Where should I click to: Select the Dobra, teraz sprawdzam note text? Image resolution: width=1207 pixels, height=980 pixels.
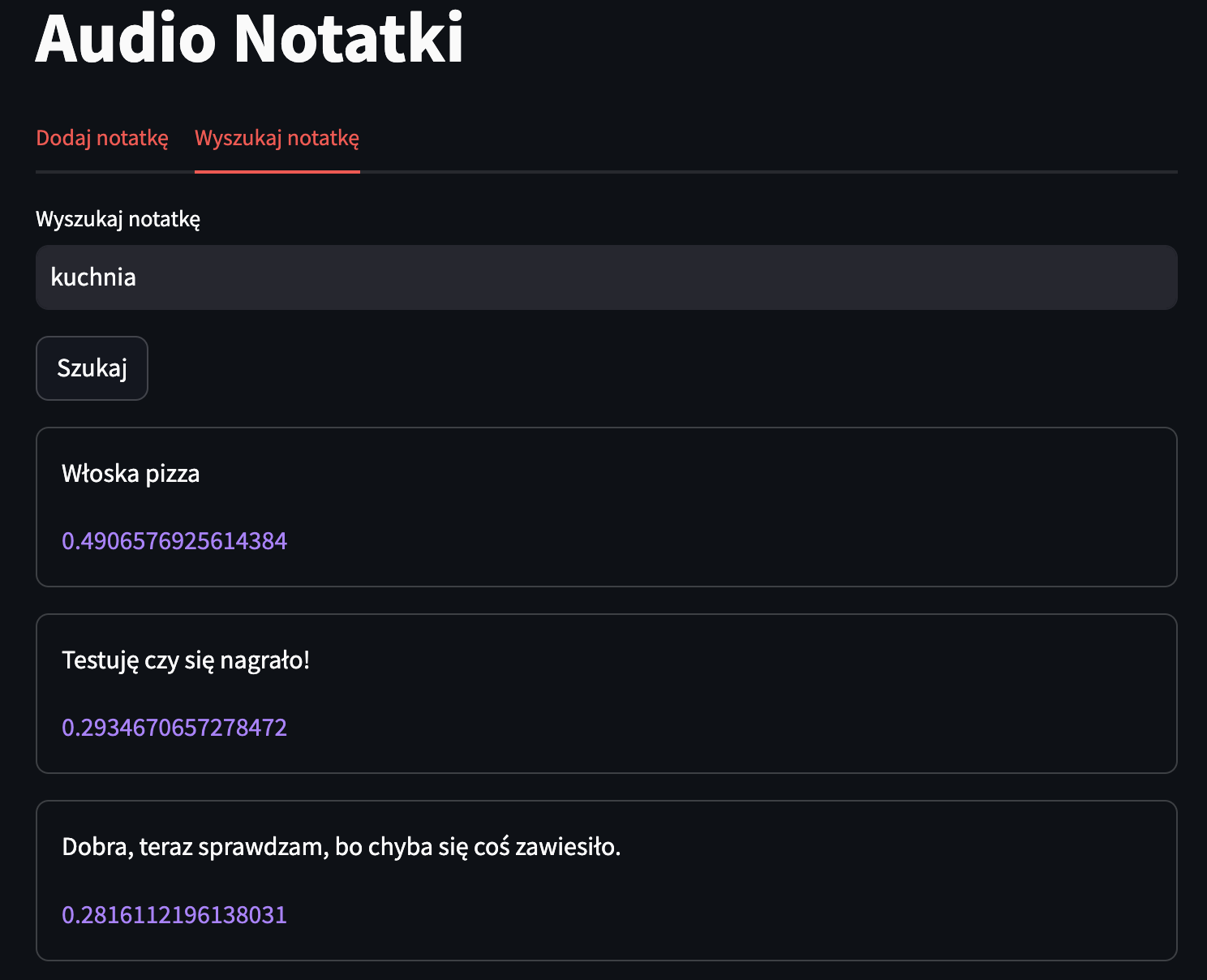tap(341, 847)
